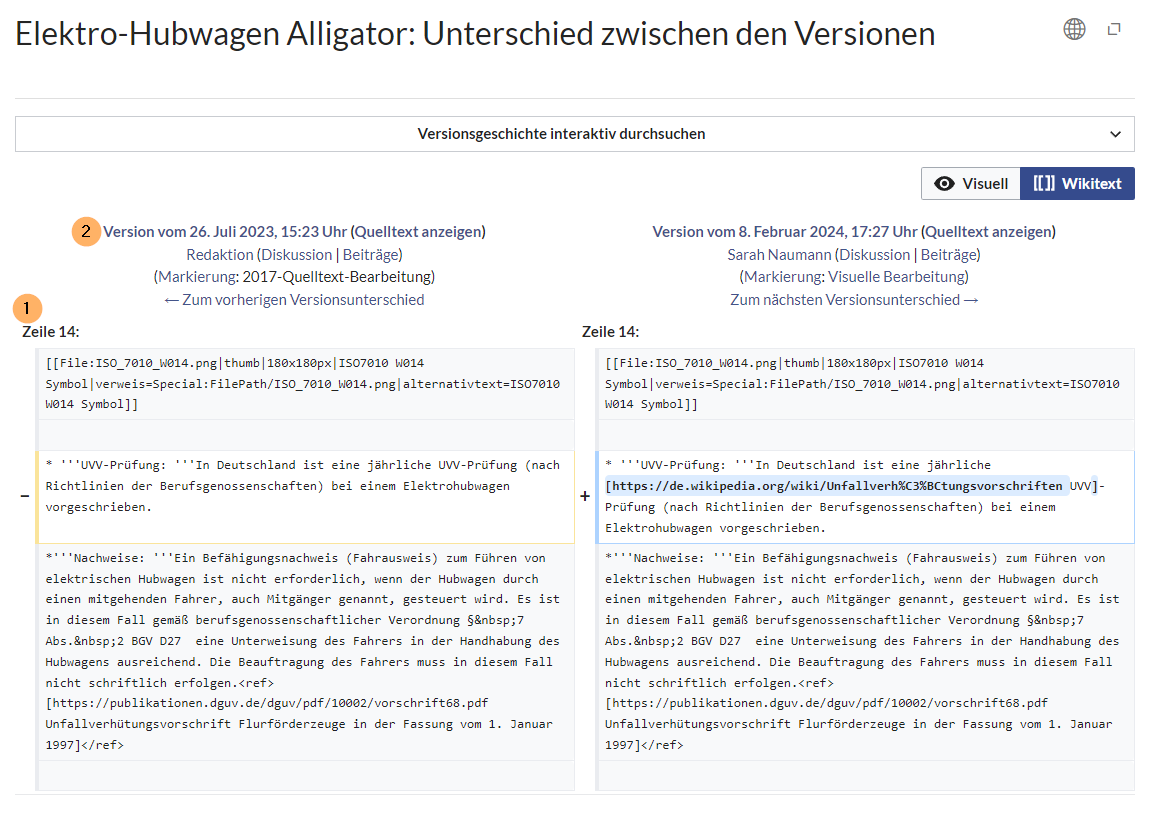Switch to Wikitext diff mode
Viewport: 1173px width, 840px height.
coord(1077,184)
